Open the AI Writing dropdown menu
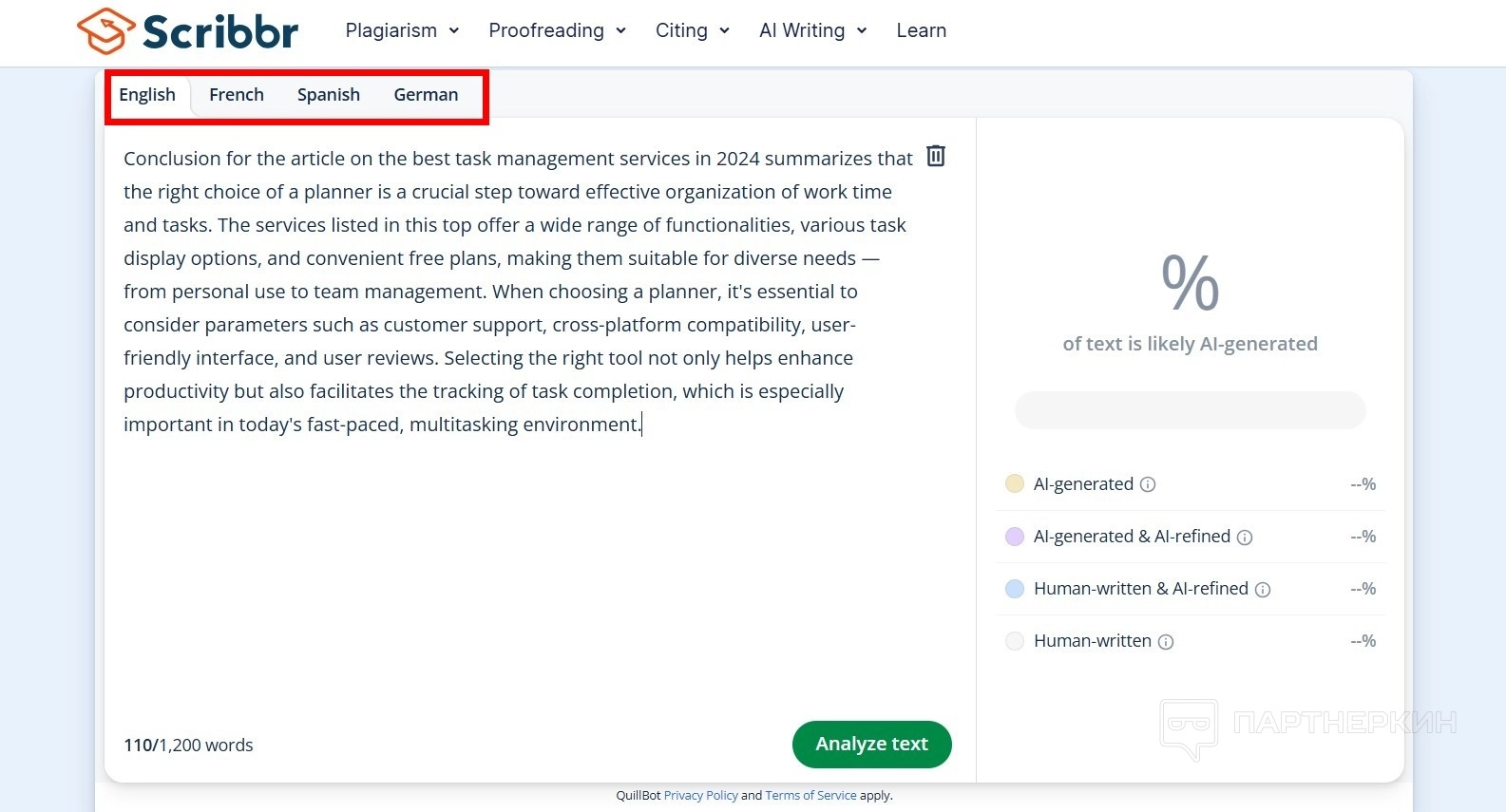This screenshot has width=1506, height=812. 812,30
